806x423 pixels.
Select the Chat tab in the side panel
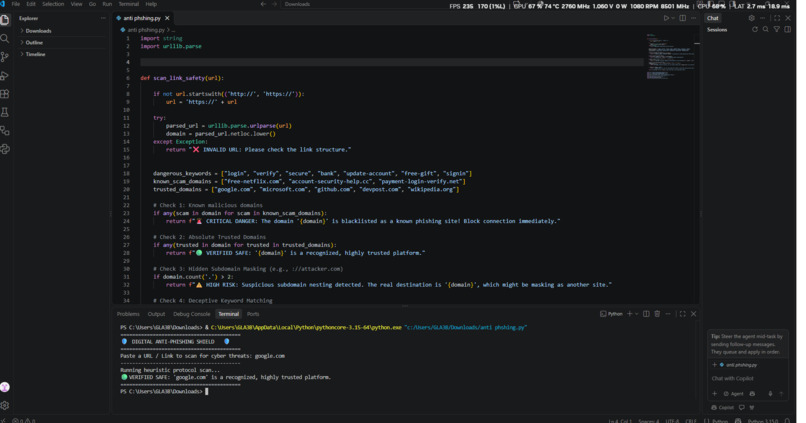712,18
